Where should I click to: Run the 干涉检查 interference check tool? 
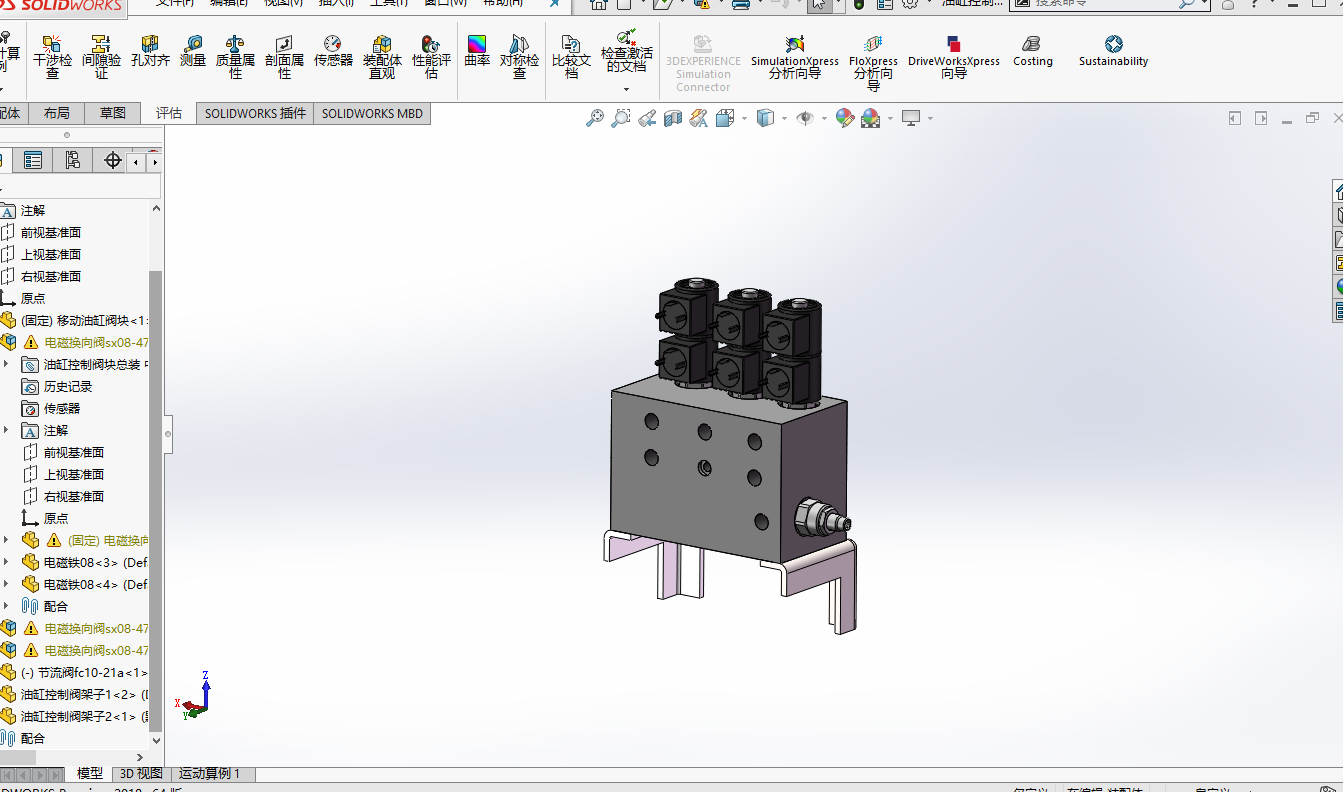point(52,57)
